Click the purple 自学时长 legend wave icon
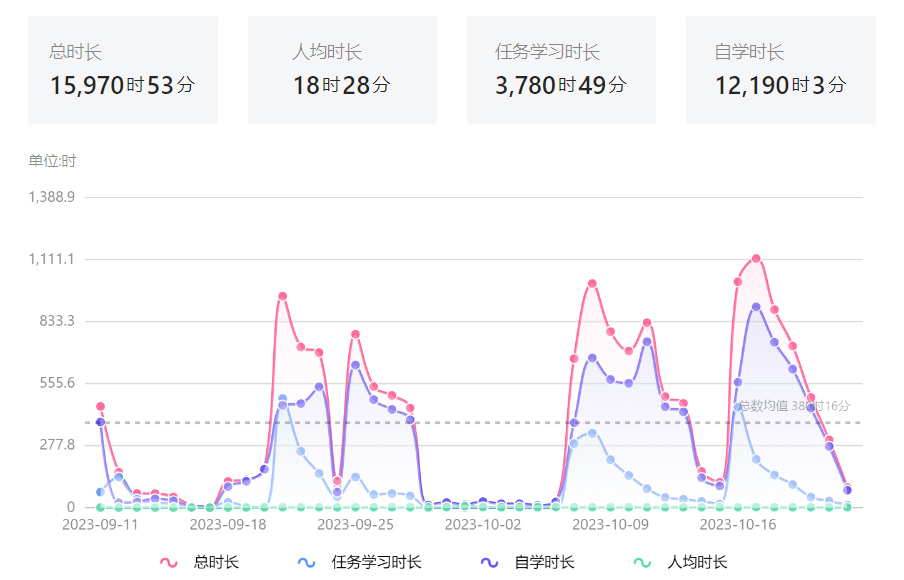 (489, 563)
